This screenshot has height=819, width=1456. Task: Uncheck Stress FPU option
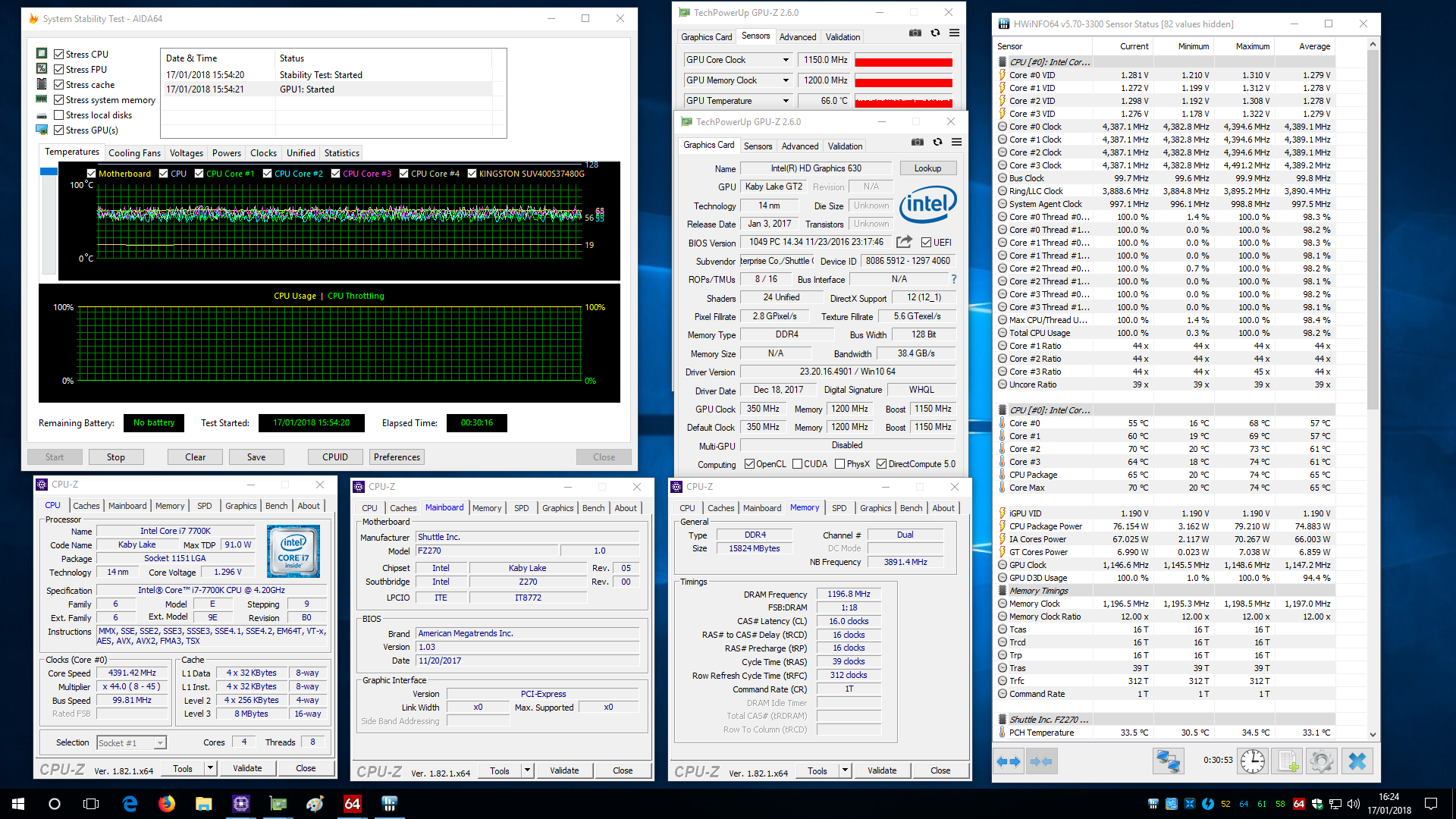point(58,69)
